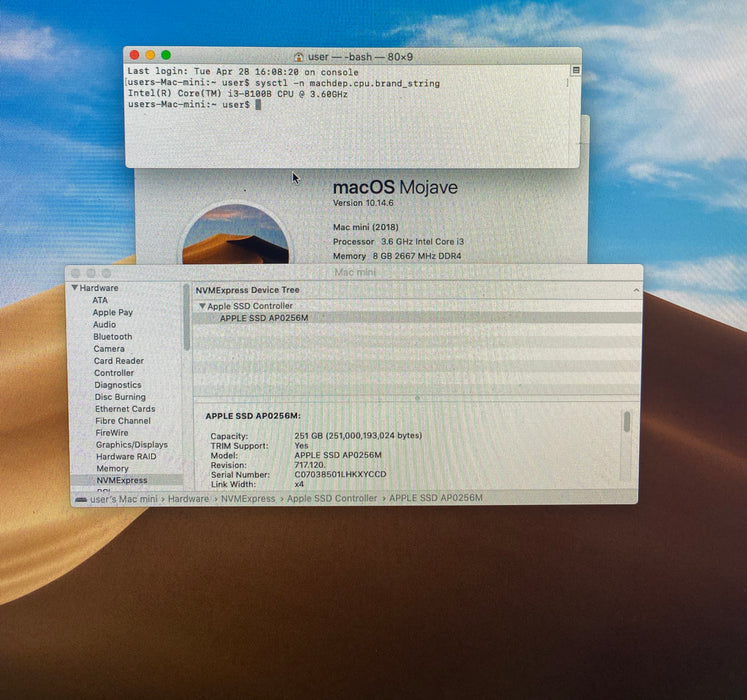Click Hardware in the path bar
This screenshot has width=747, height=700.
coord(188,498)
